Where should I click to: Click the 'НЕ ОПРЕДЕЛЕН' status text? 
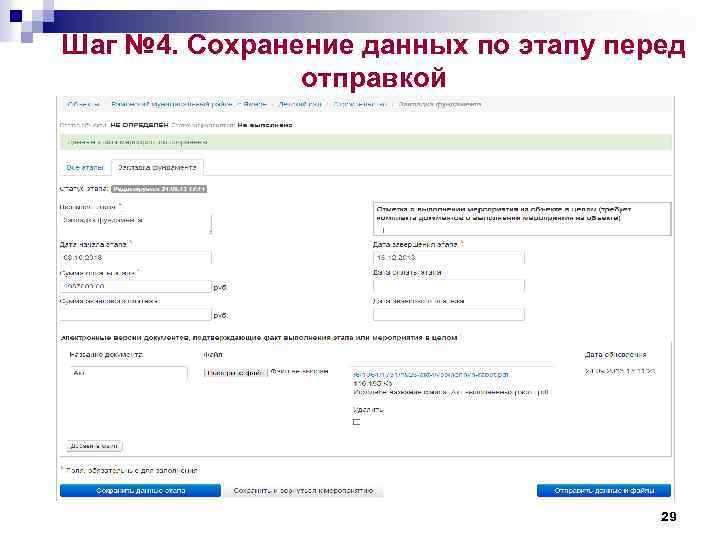point(140,125)
